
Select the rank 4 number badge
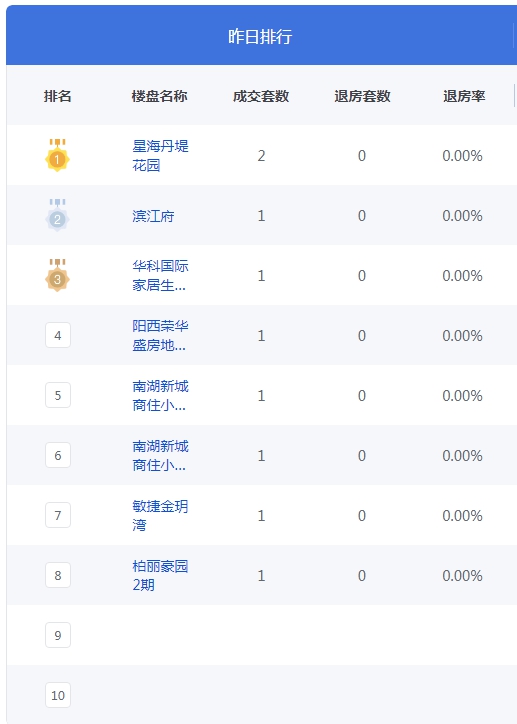(x=58, y=335)
